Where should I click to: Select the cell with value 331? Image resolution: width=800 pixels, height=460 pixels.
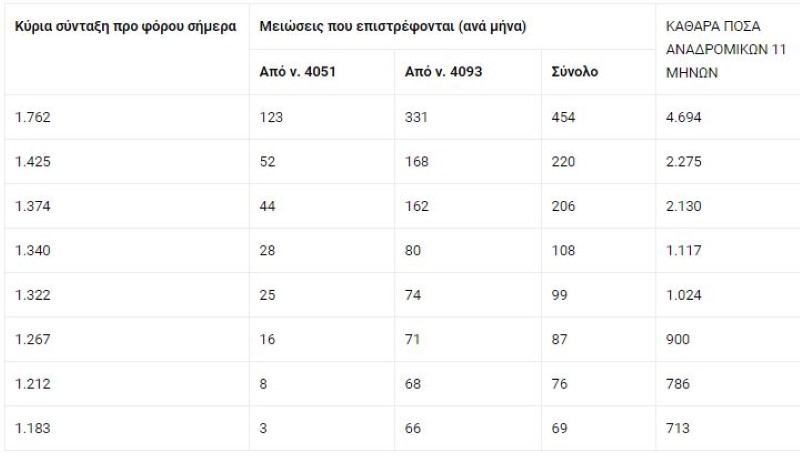point(416,117)
